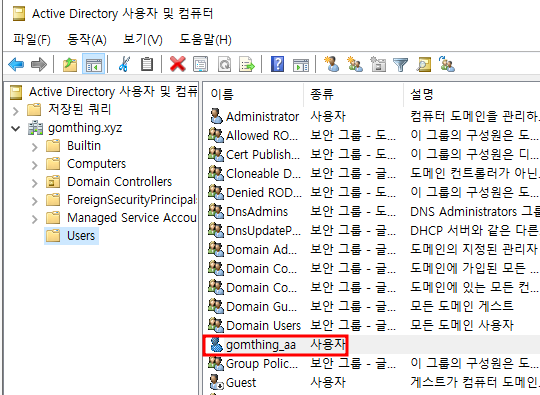Collapse the gomthing.xyz domain node
This screenshot has height=395, width=540.
coord(15,128)
